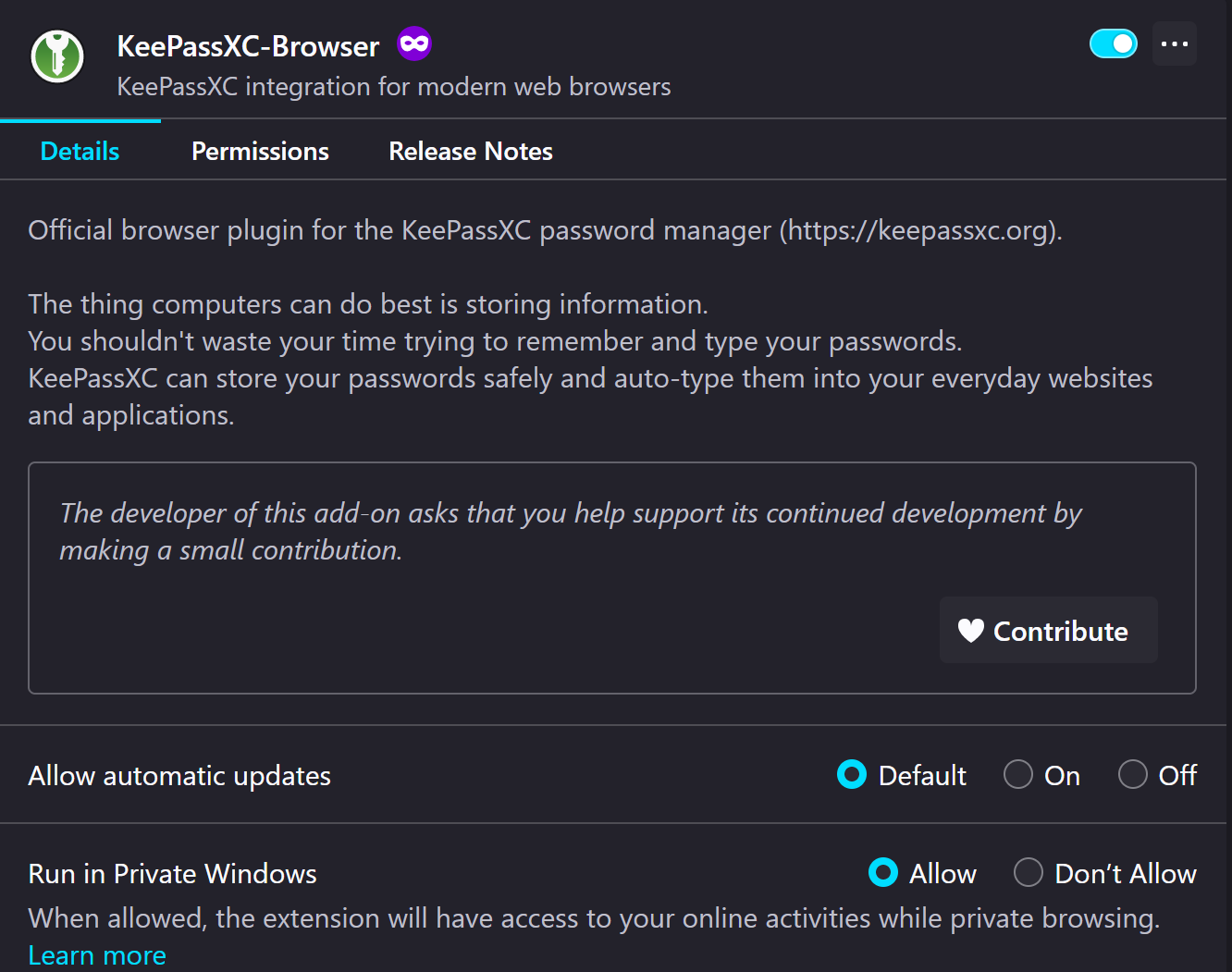Click the purple private browsing mask badge
This screenshot has height=972, width=1232.
[414, 43]
